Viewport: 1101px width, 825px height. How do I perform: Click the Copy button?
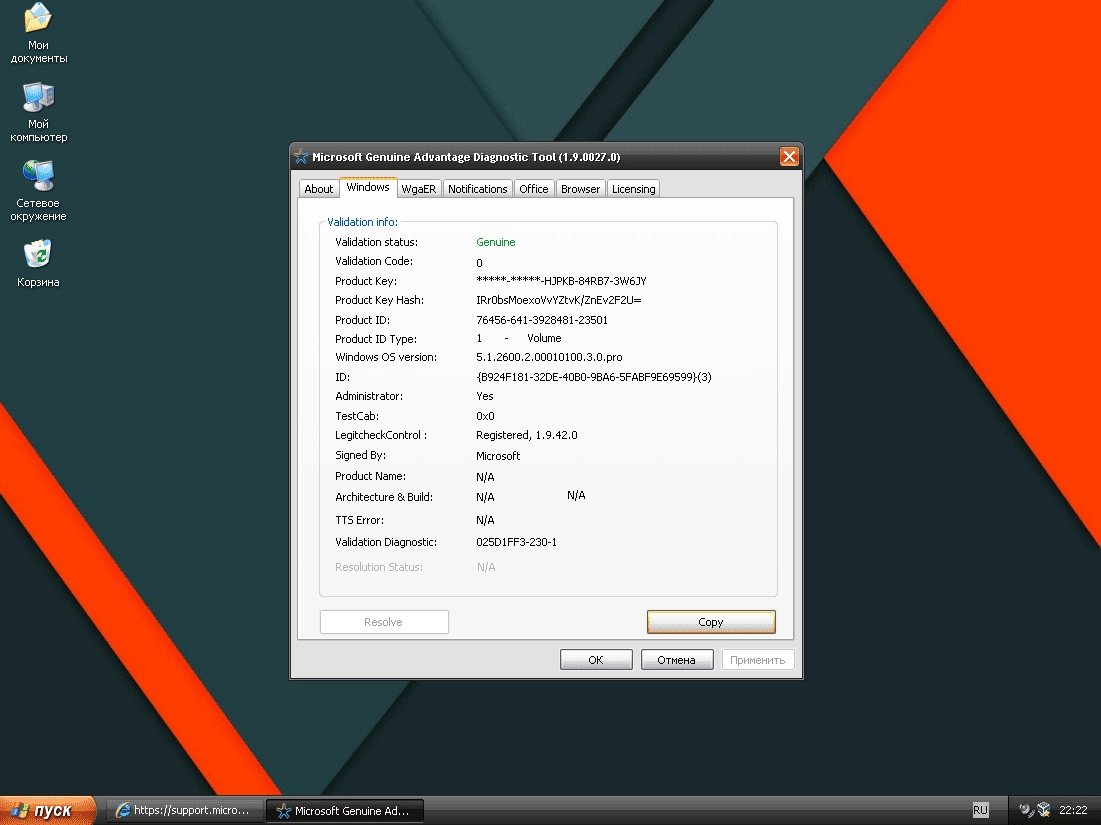[x=711, y=622]
